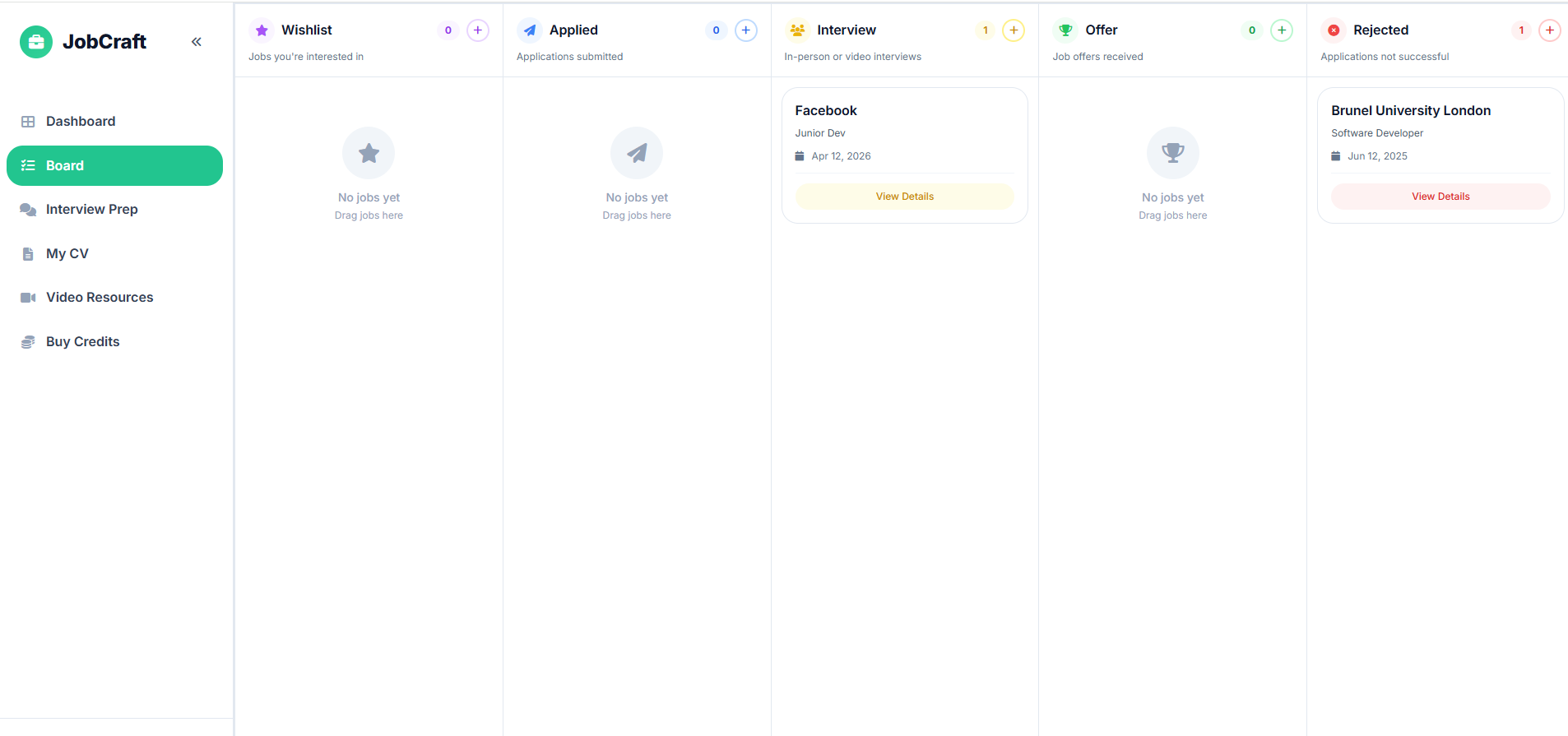This screenshot has width=1568, height=736.
Task: View Details of Brunel University London job
Action: click(x=1440, y=197)
